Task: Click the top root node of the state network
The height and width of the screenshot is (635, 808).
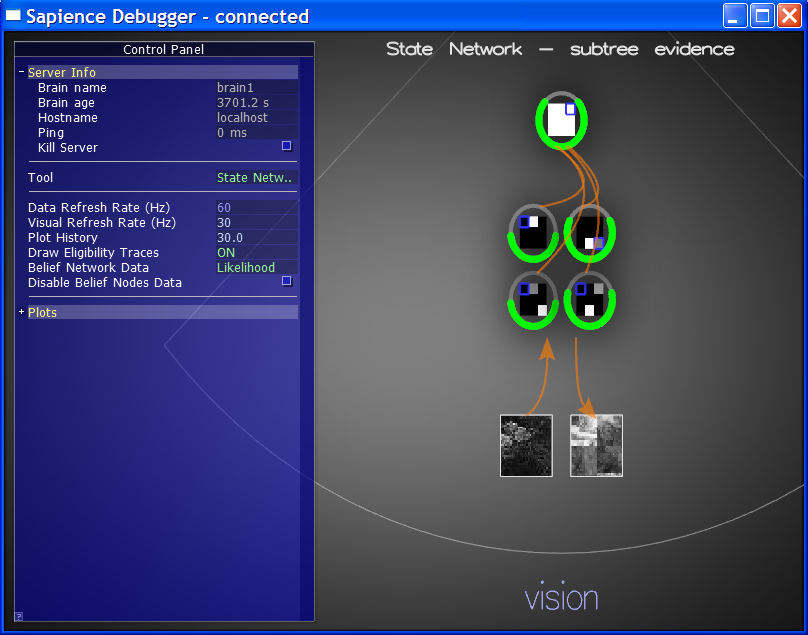Action: coord(561,120)
